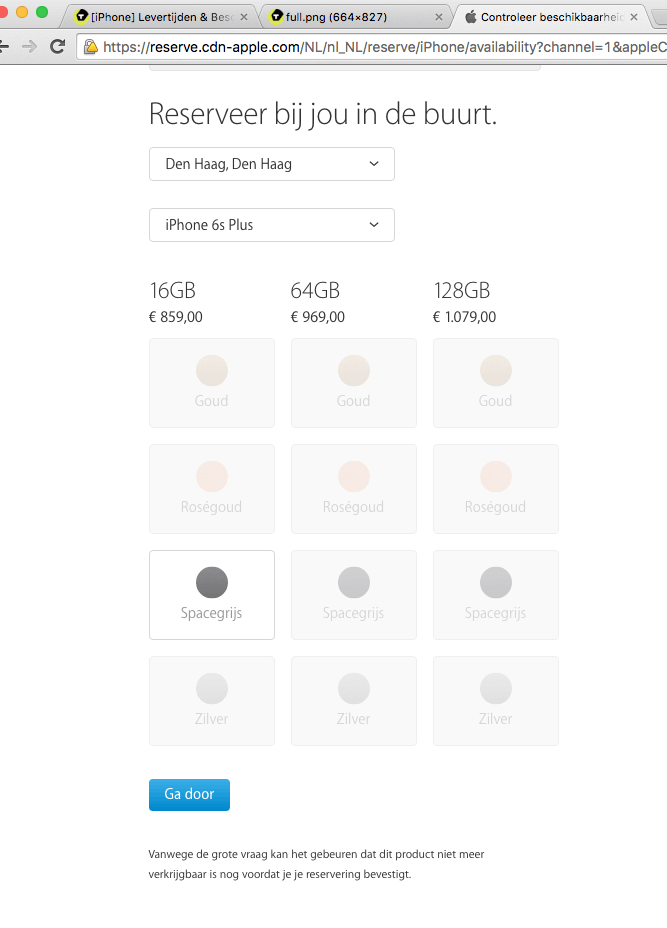Switch to the [iPhone] Levertijden tab
This screenshot has height=928, width=667.
(160, 17)
